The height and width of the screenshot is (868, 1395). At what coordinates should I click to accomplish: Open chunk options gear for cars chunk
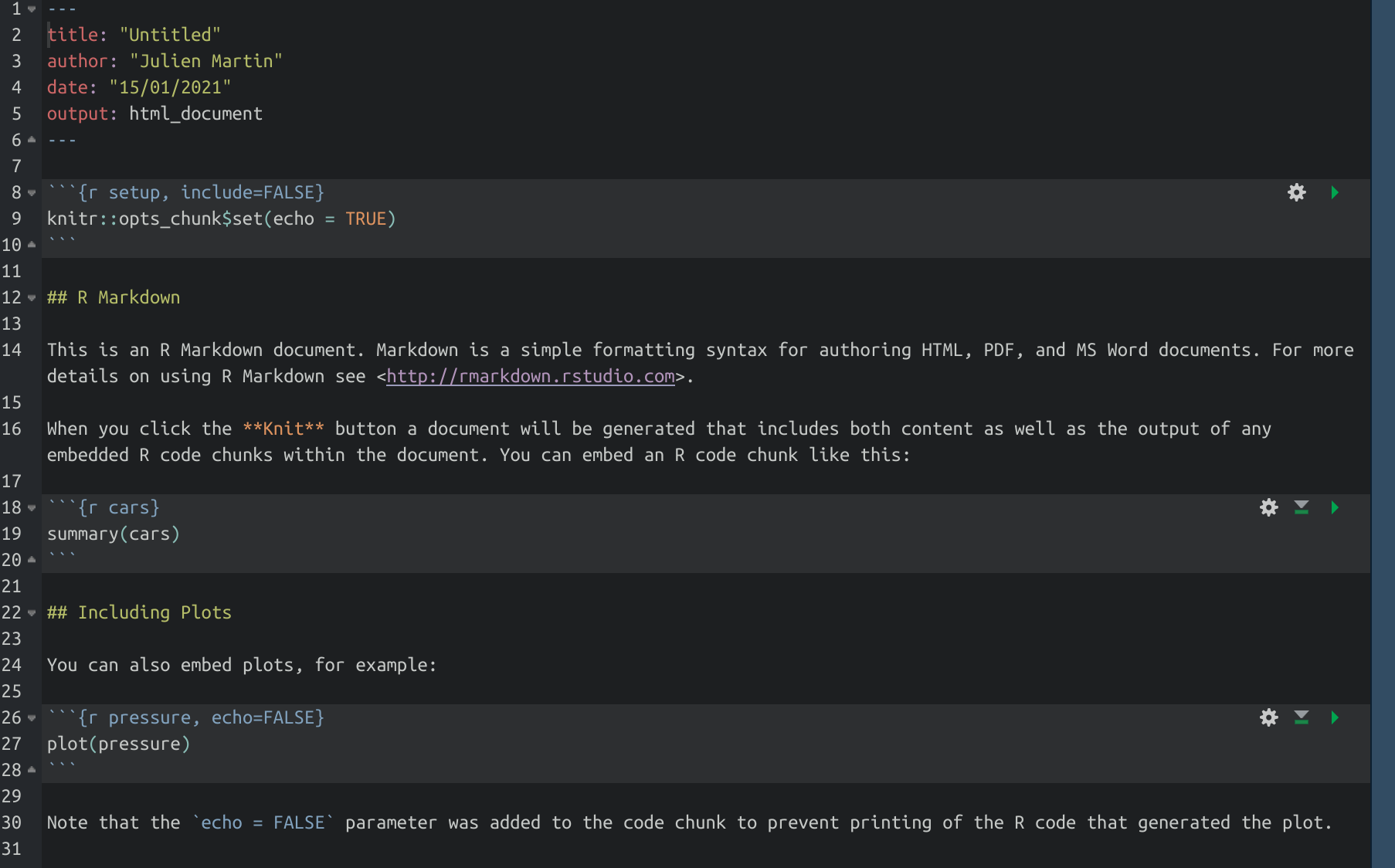1268,507
